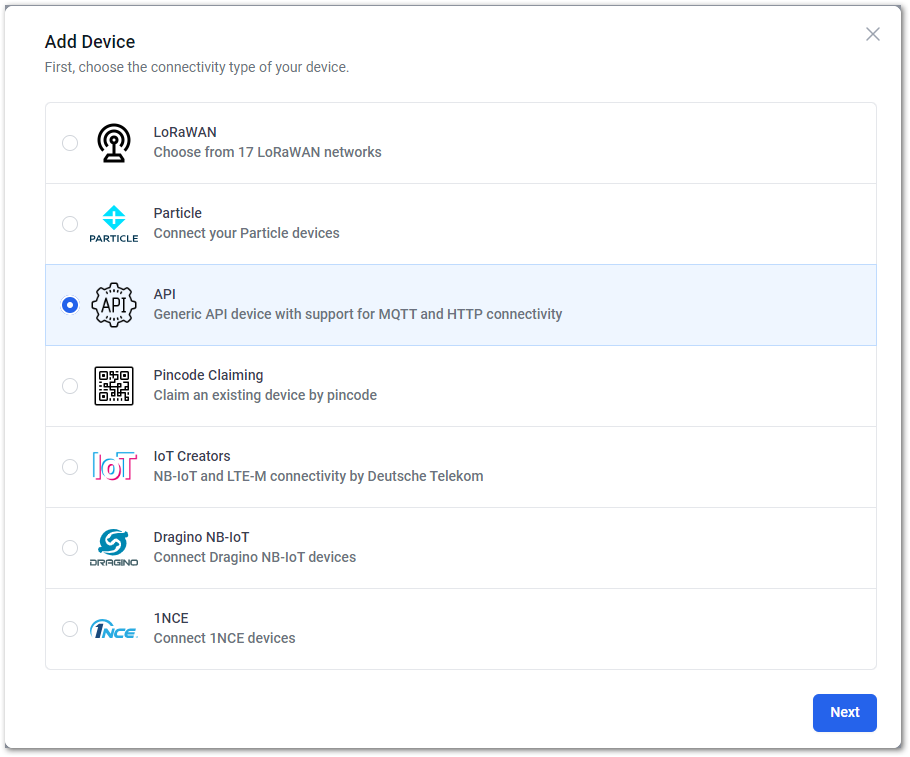
Task: Click 'Connect your Particle devices' text
Action: (247, 233)
